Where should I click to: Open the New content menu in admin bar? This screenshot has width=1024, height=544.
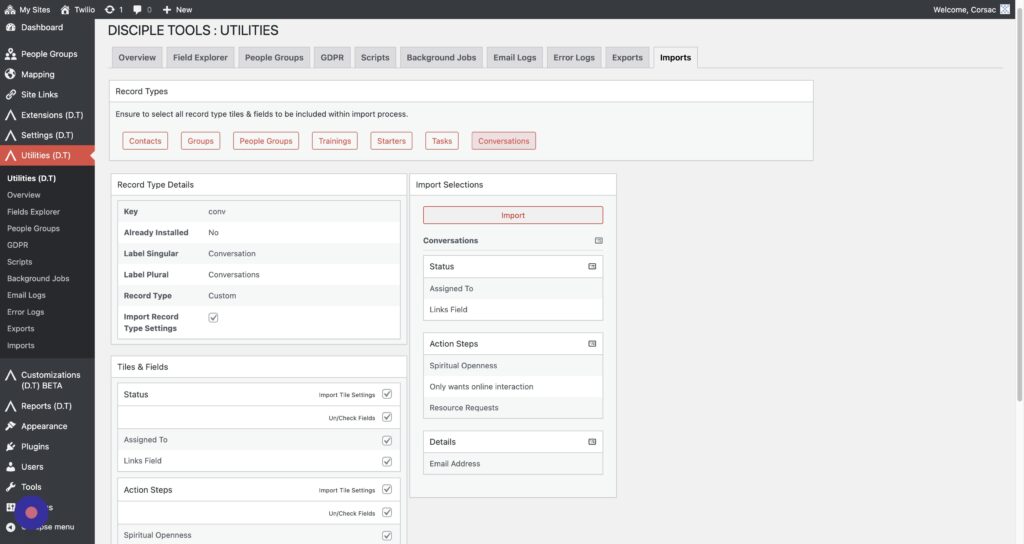pyautogui.click(x=177, y=9)
